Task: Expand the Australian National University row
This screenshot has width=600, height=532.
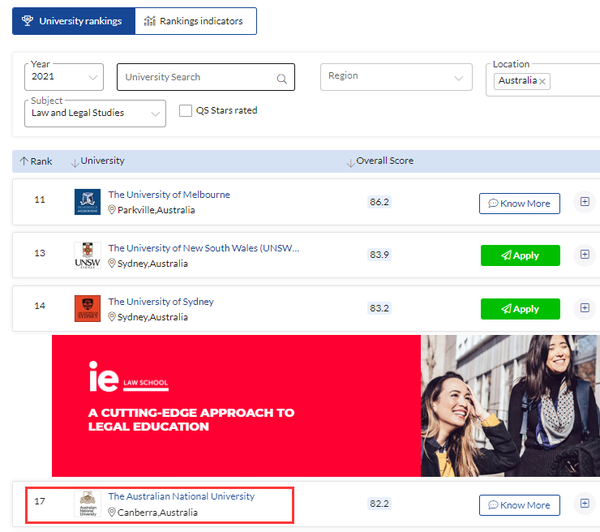Action: [x=584, y=503]
